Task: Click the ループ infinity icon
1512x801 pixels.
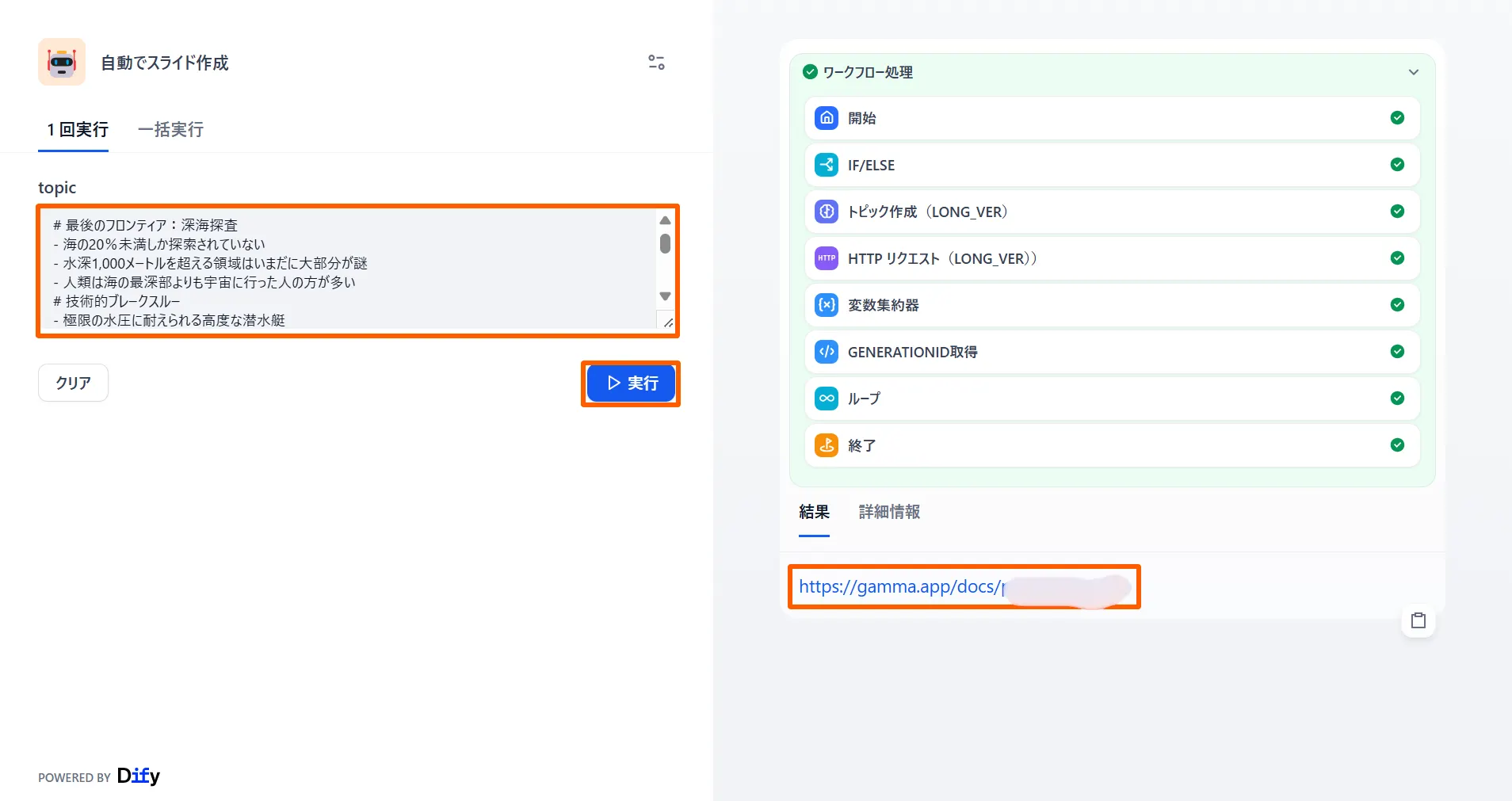Action: point(827,399)
